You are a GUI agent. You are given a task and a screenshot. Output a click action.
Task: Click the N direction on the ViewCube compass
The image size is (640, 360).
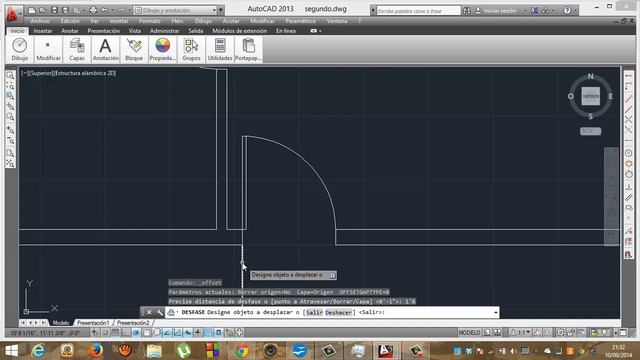click(591, 76)
